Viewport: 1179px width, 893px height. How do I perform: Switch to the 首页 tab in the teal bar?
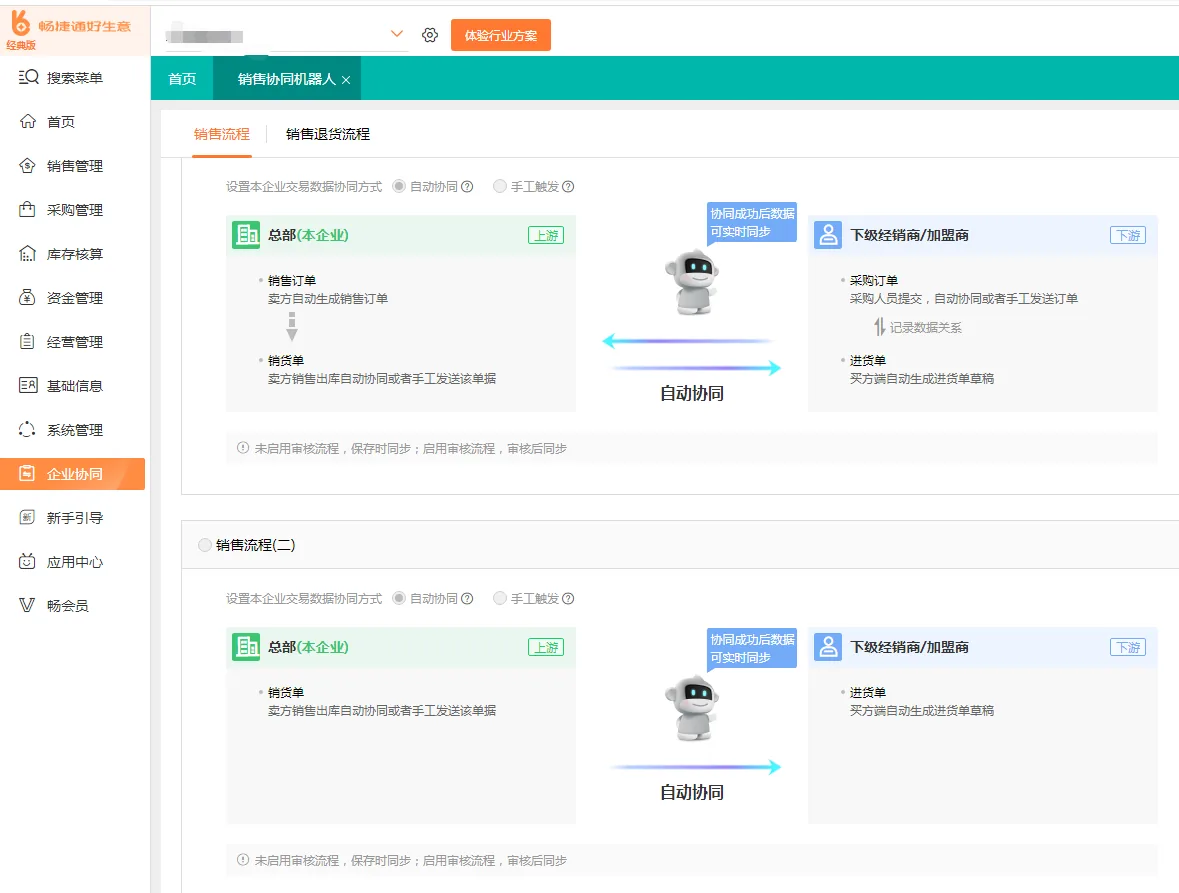[x=182, y=78]
